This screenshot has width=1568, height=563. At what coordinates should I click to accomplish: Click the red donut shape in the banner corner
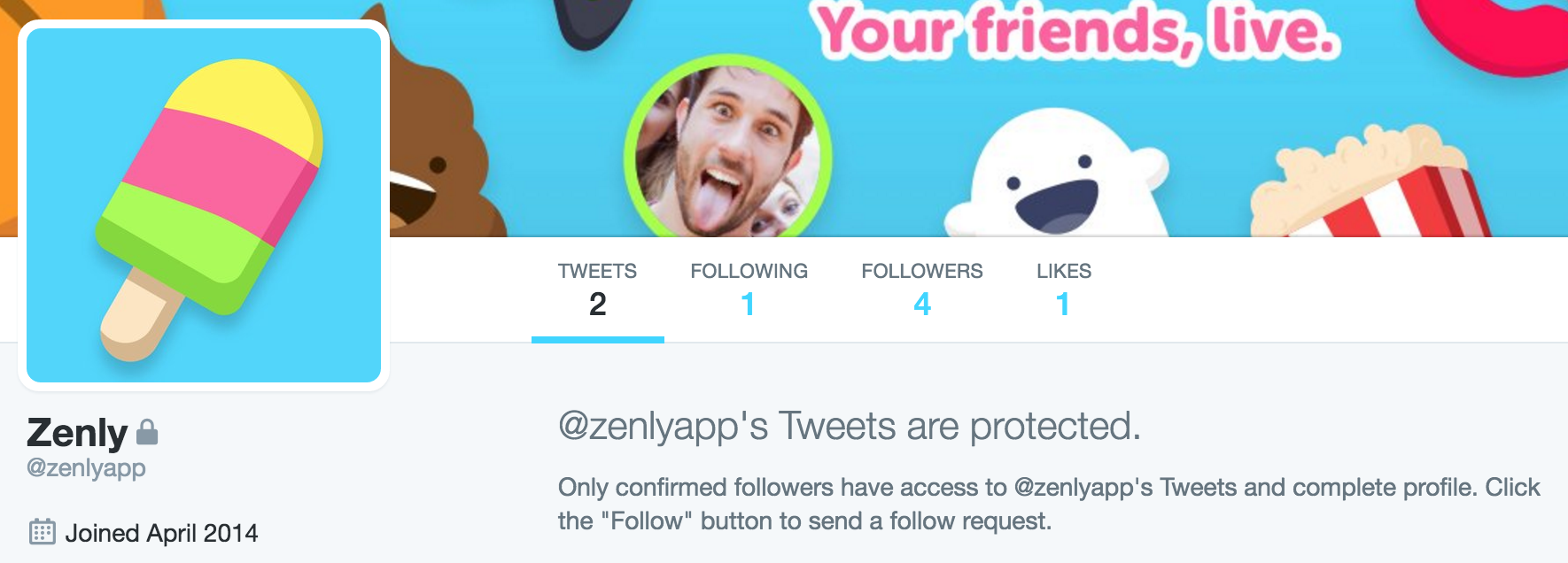tap(1506, 35)
